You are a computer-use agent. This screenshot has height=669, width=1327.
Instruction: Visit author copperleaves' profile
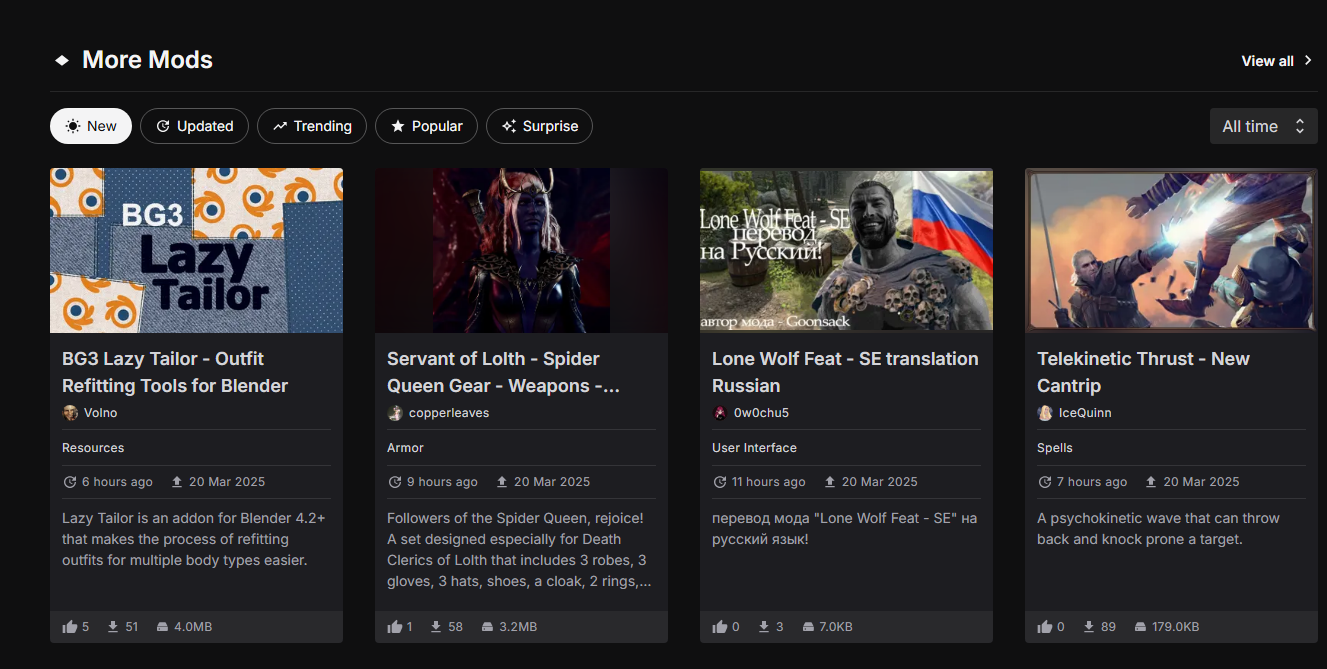pyautogui.click(x=449, y=413)
